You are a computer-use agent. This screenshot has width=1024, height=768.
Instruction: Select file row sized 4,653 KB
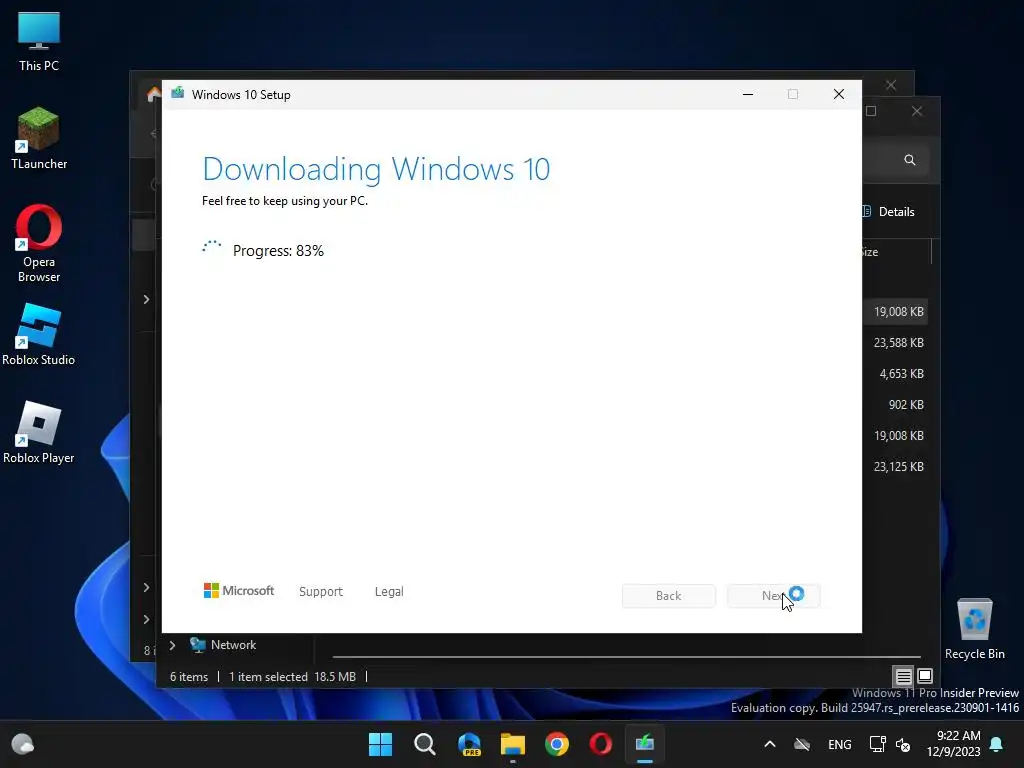901,374
